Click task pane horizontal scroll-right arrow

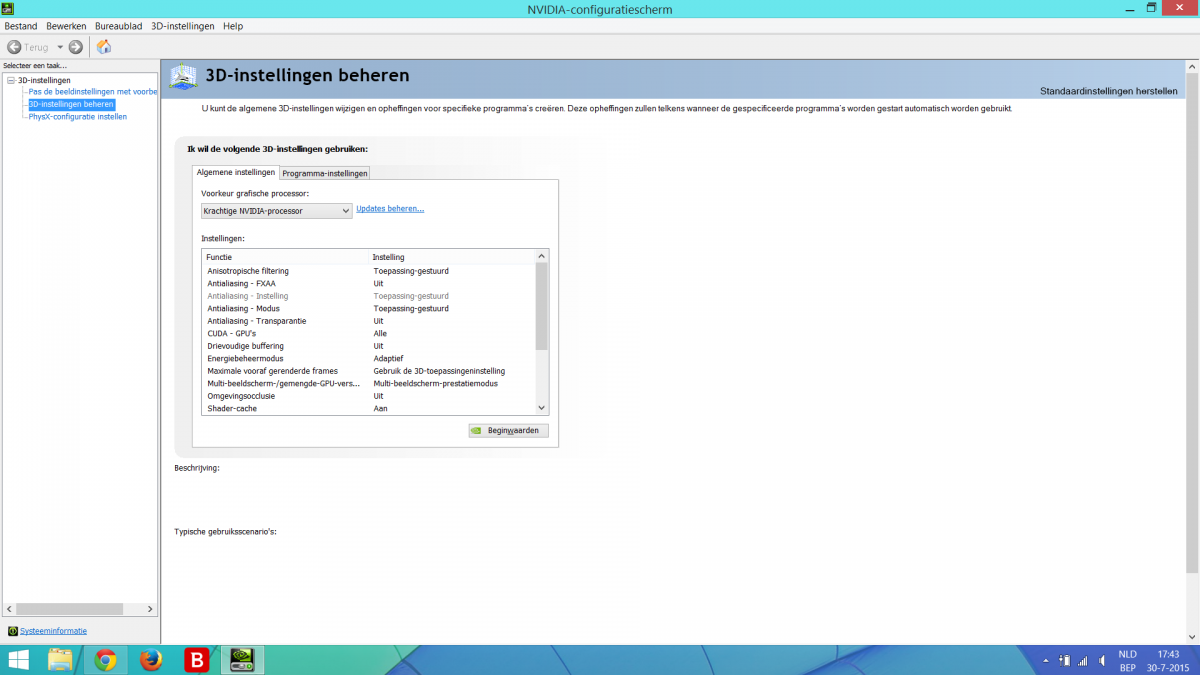click(151, 609)
